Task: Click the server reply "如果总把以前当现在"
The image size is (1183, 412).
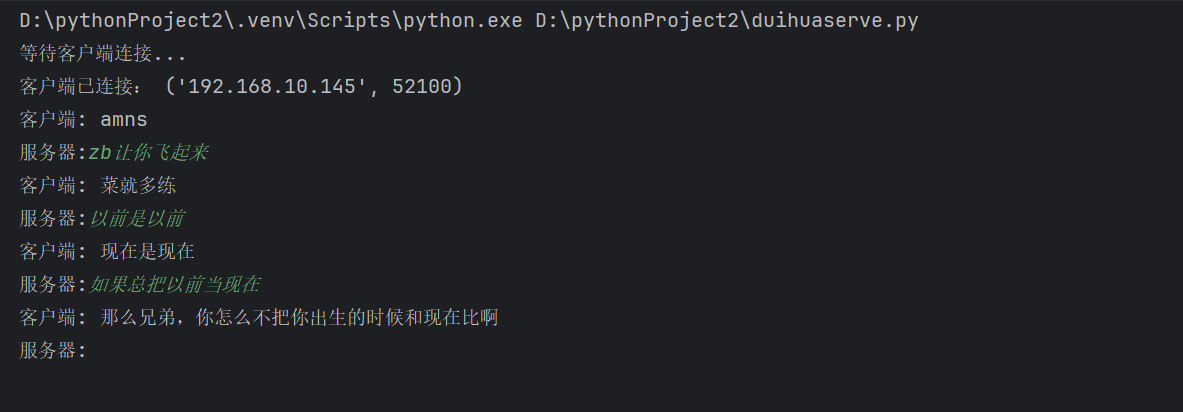Action: (x=175, y=285)
